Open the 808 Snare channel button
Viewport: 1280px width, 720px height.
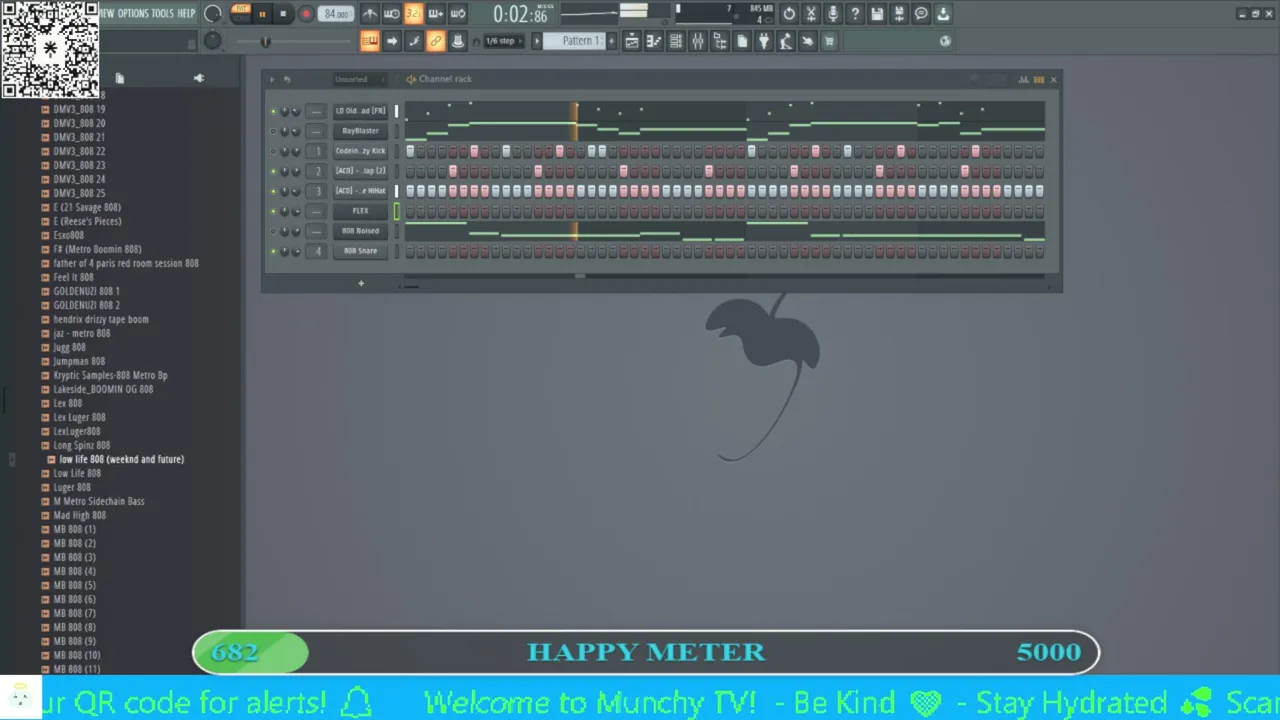coord(360,251)
